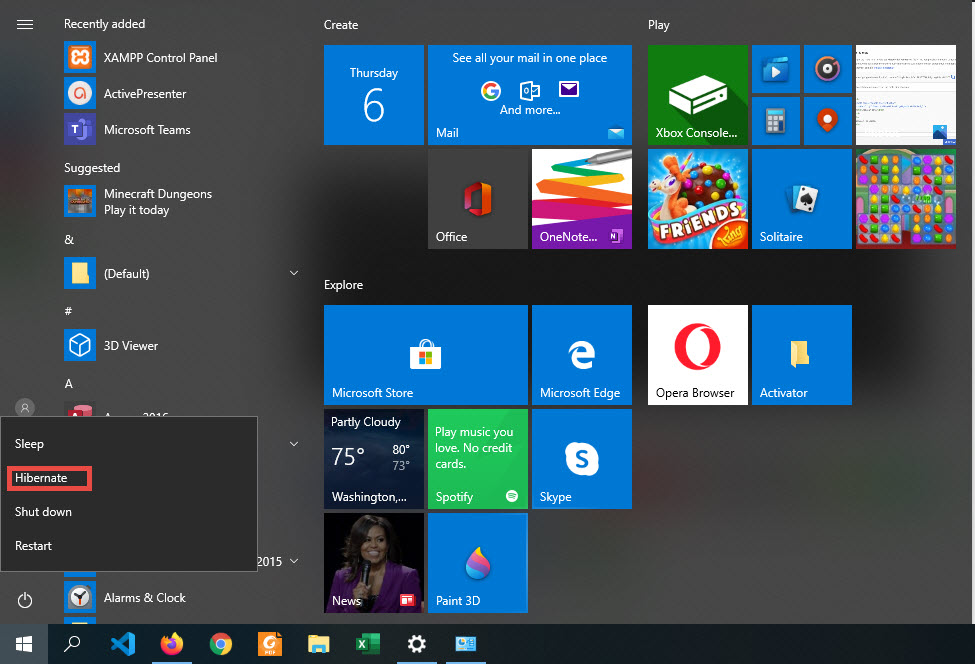Open the Opera Browser tile
The height and width of the screenshot is (664, 975).
697,355
